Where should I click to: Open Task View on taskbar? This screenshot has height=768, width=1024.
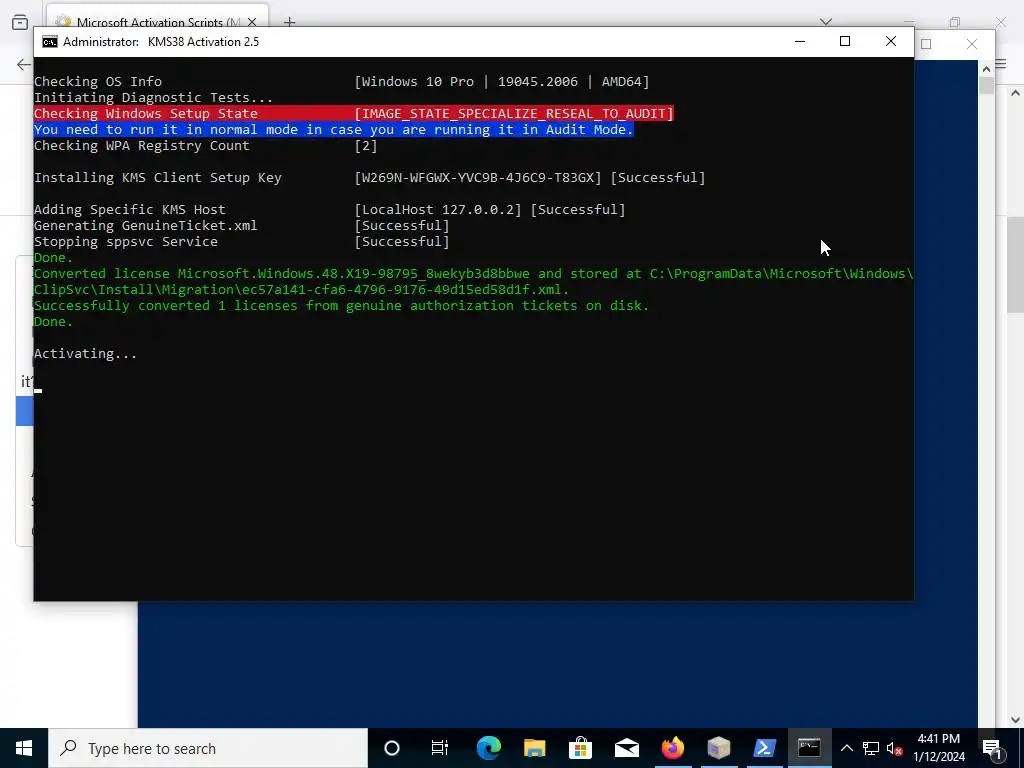tap(440, 748)
